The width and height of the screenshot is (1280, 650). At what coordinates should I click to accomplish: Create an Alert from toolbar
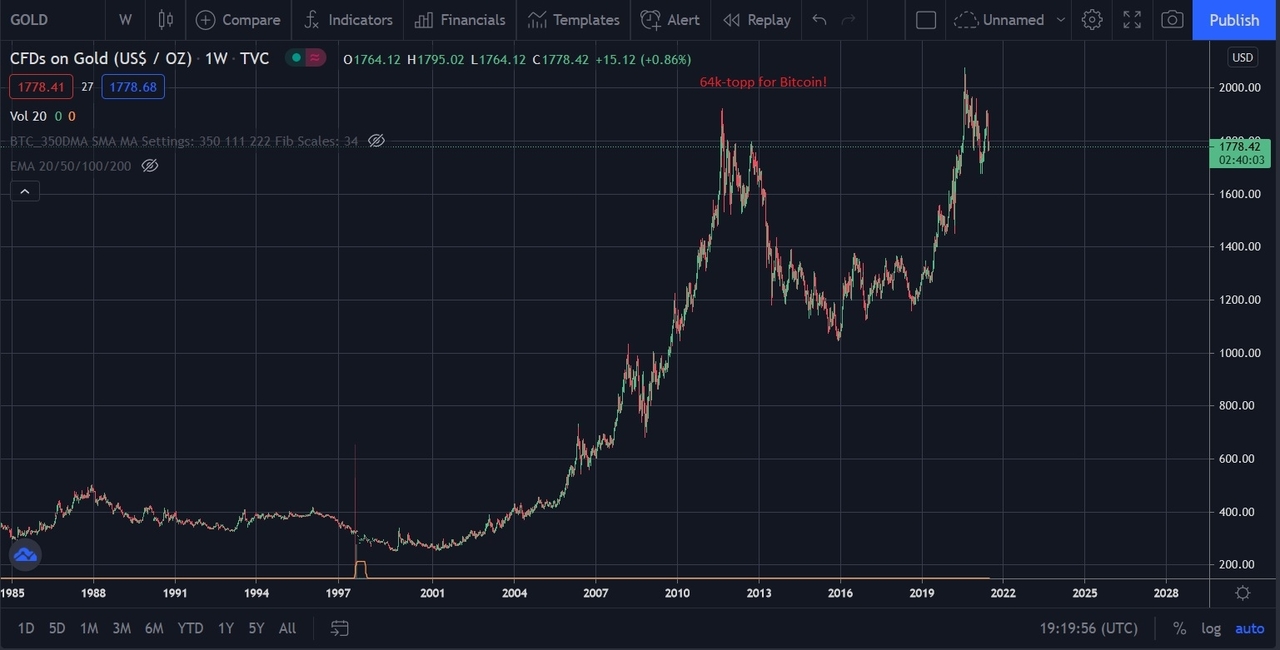click(670, 20)
